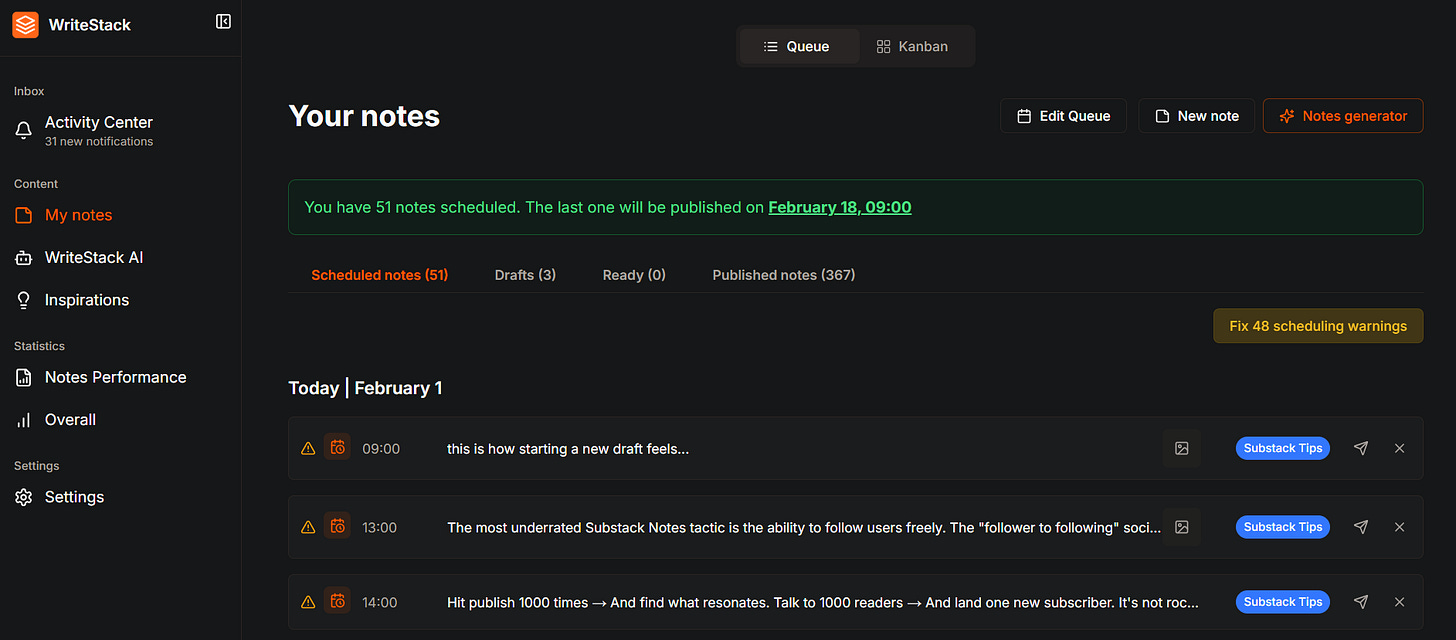Click Substack Tips tag on 13:00 note

coord(1283,526)
